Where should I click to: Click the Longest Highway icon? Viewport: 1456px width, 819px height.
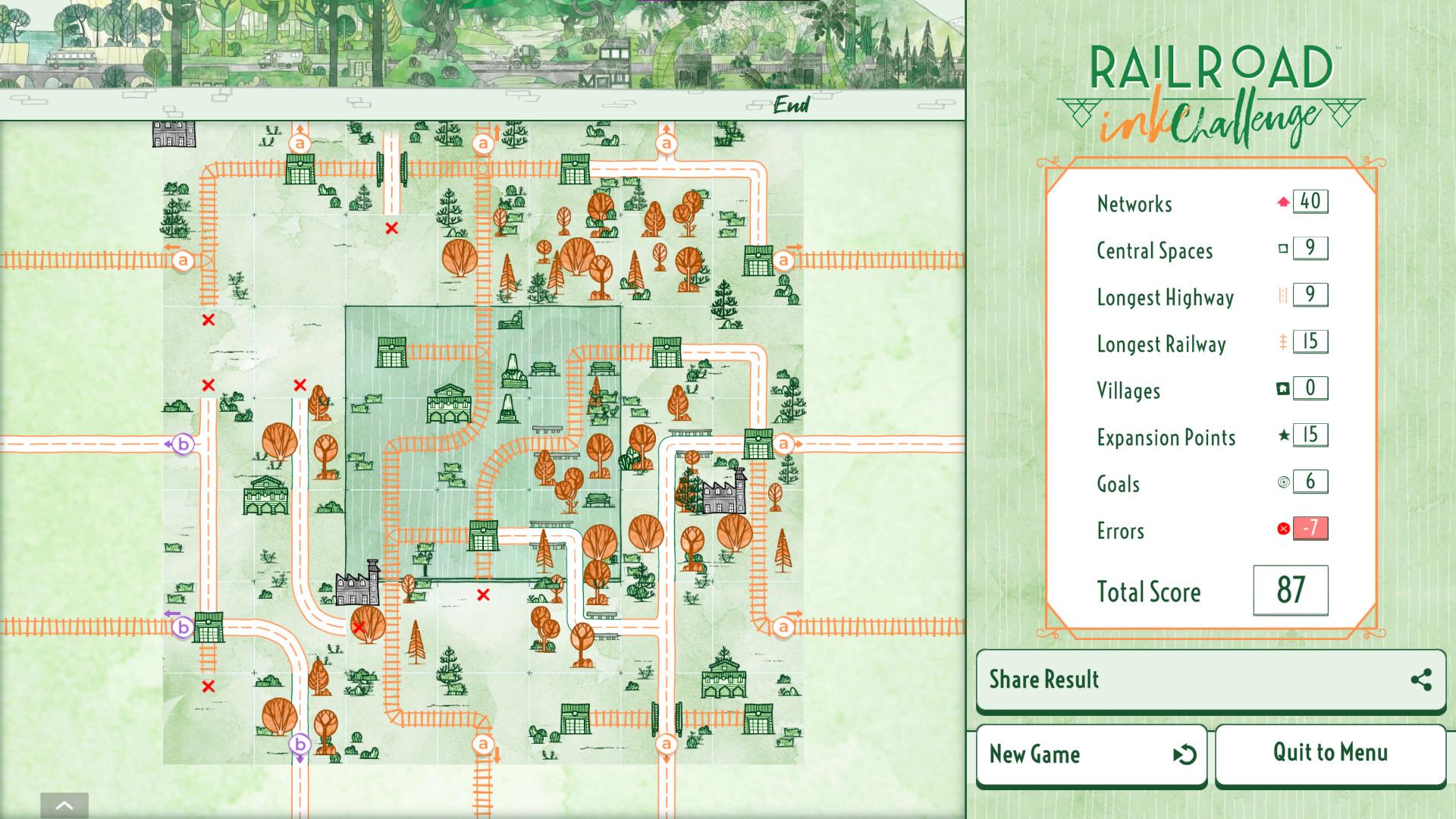coord(1283,295)
